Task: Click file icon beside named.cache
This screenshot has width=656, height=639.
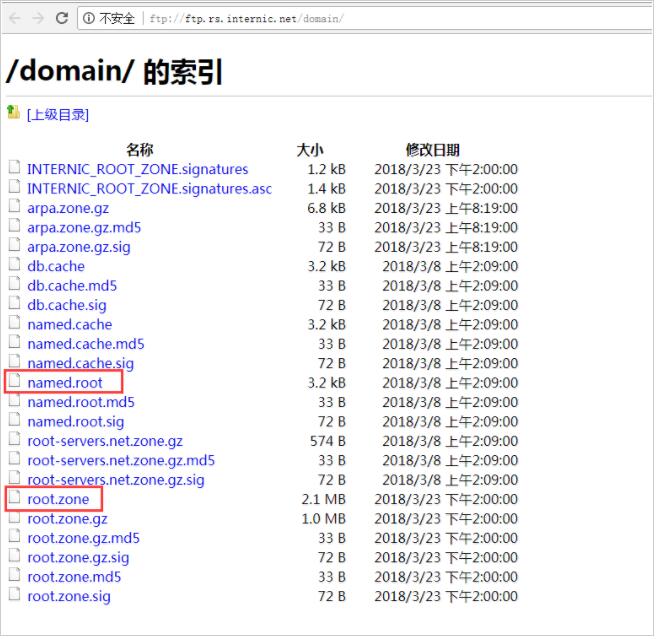Action: 14,322
